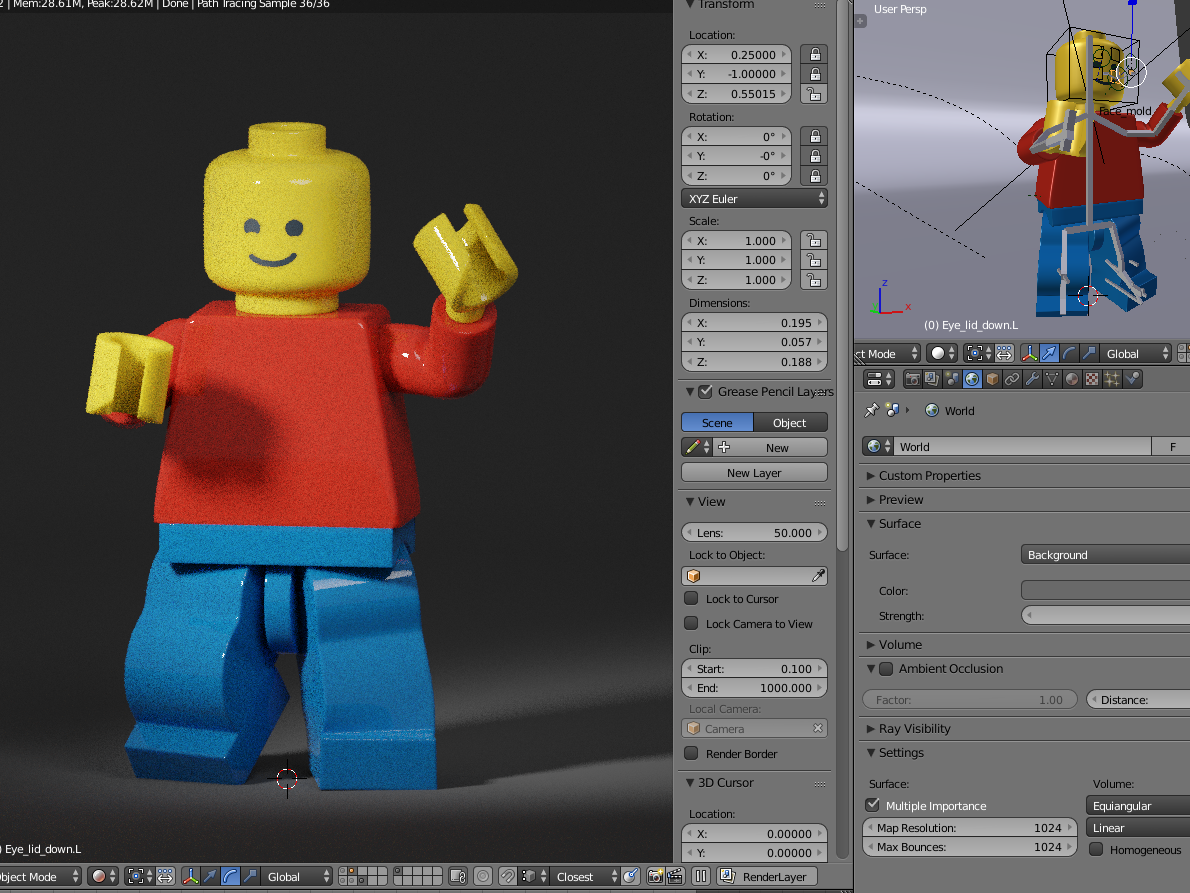The width and height of the screenshot is (1190, 893).
Task: Open the Background surface shader dropdown
Action: (x=1105, y=555)
